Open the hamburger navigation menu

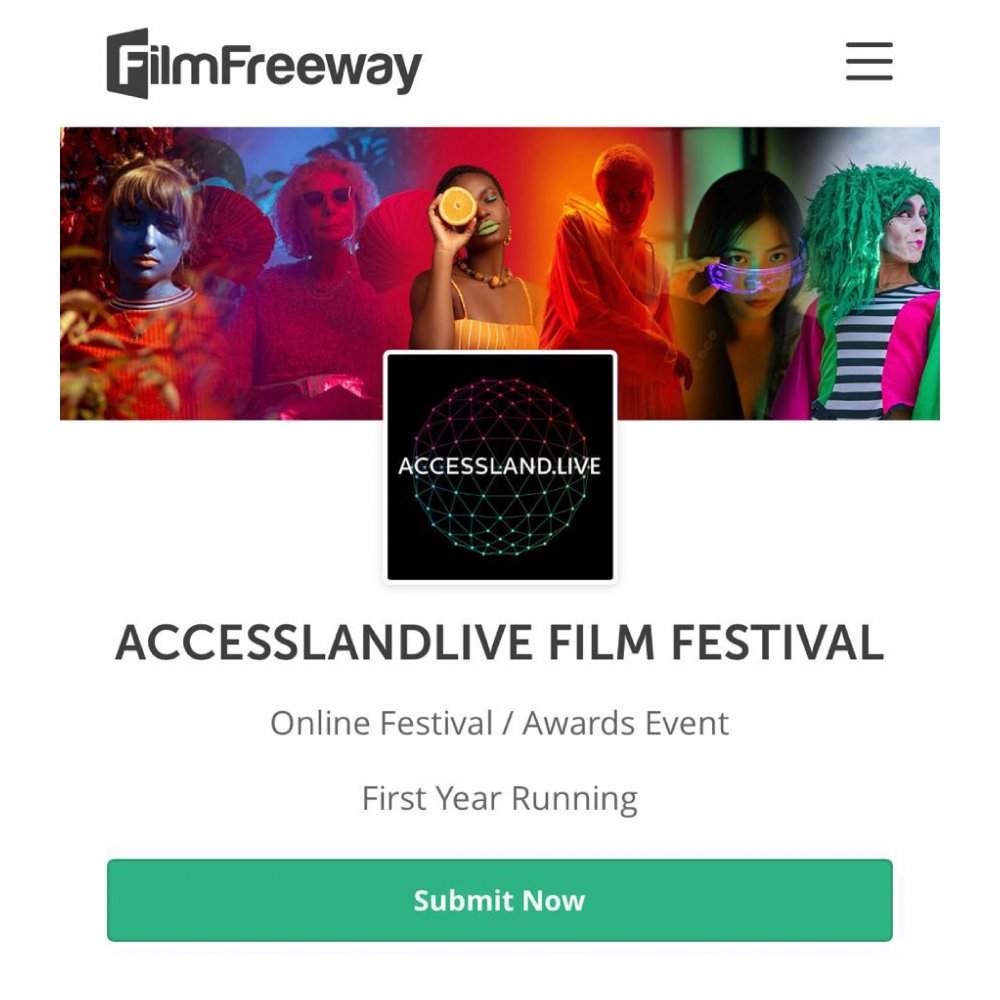click(x=869, y=61)
